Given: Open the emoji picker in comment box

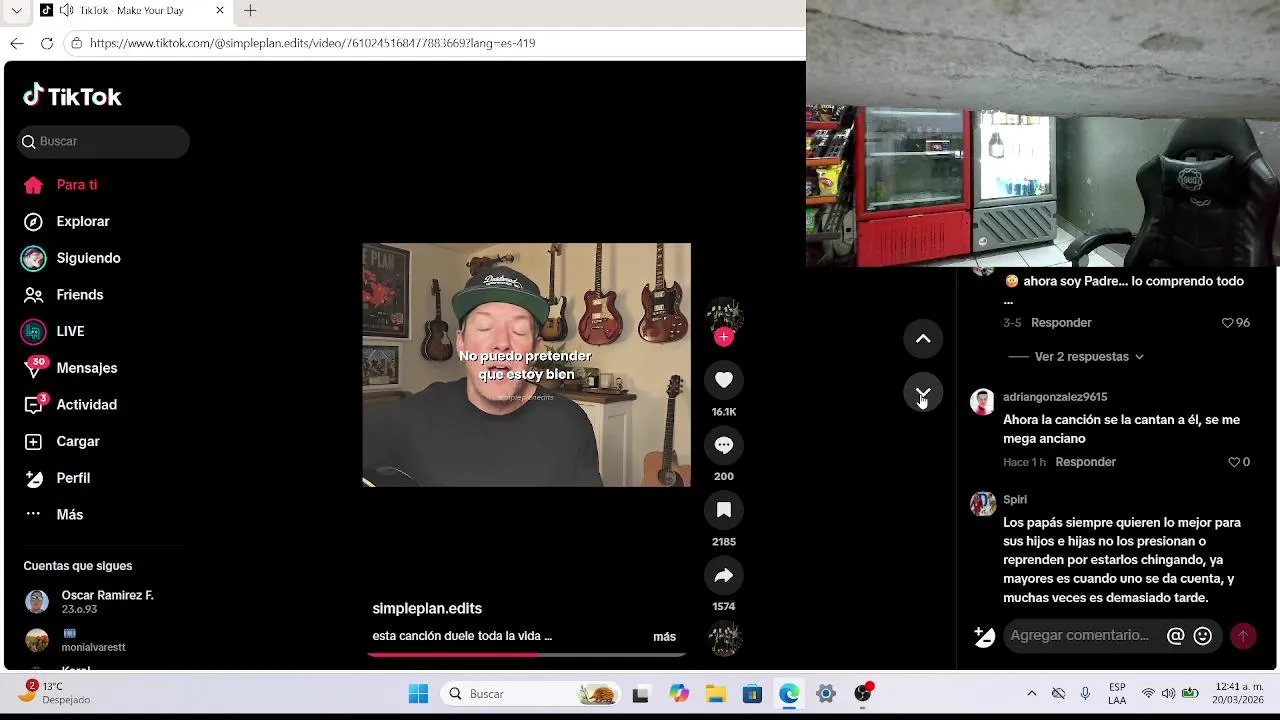Looking at the screenshot, I should [x=1203, y=636].
